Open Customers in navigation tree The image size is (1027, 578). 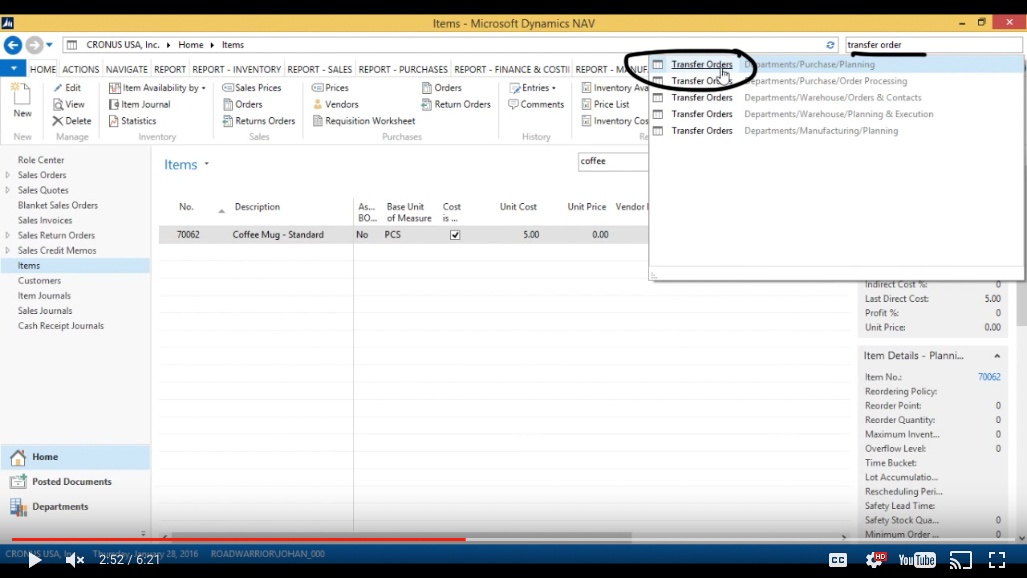[x=39, y=280]
